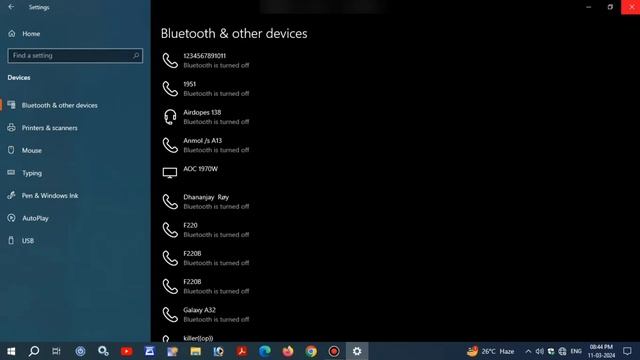Click the network globe tray icon
Screen dimensions: 640x360
click(x=562, y=351)
